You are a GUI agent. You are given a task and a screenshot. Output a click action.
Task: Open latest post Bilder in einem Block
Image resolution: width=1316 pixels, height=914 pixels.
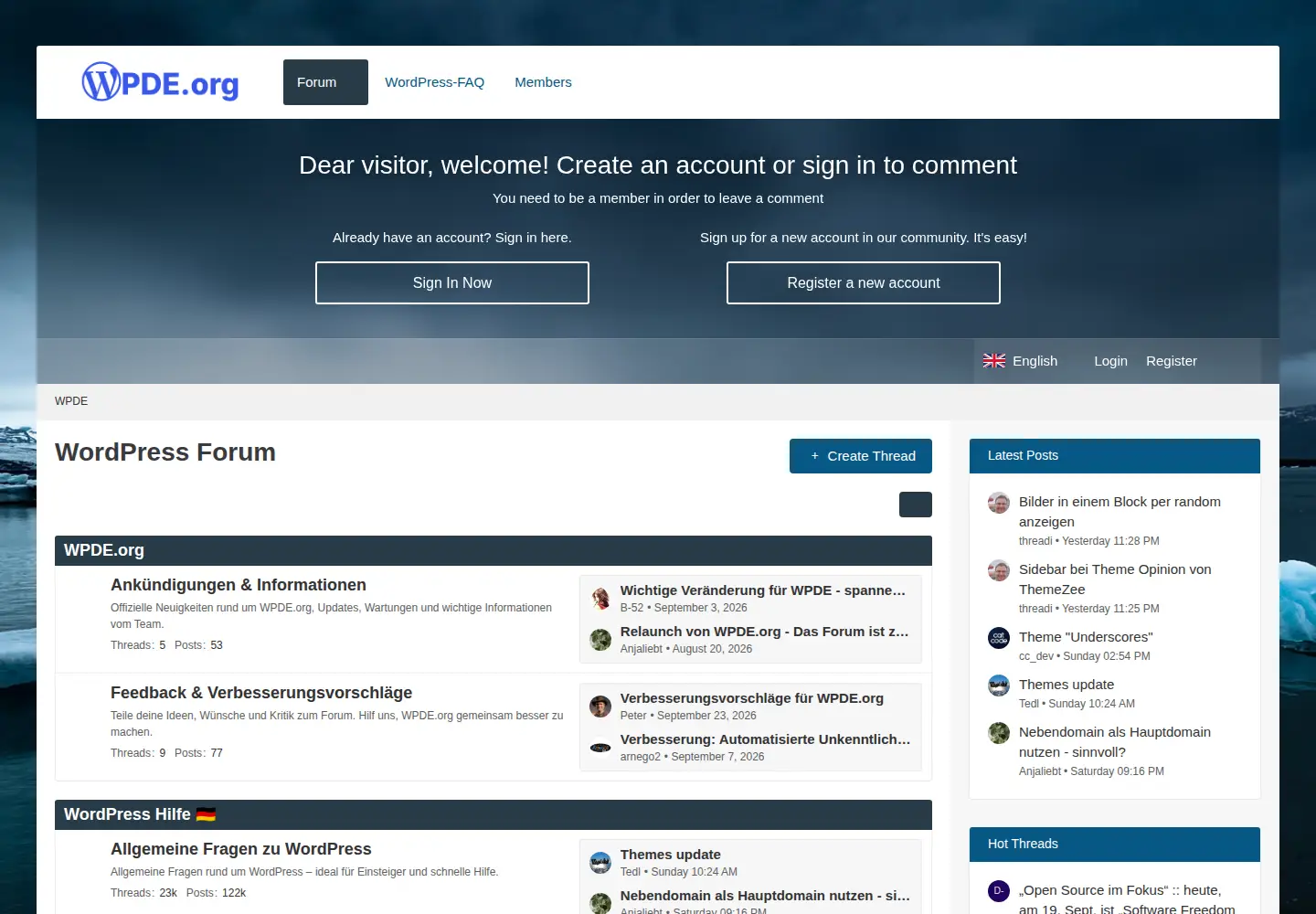click(x=1120, y=512)
